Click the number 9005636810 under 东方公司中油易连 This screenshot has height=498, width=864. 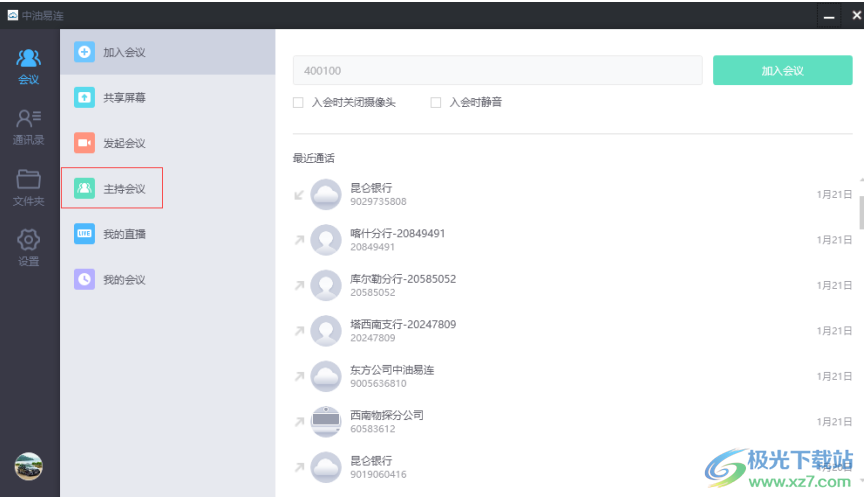coord(378,383)
